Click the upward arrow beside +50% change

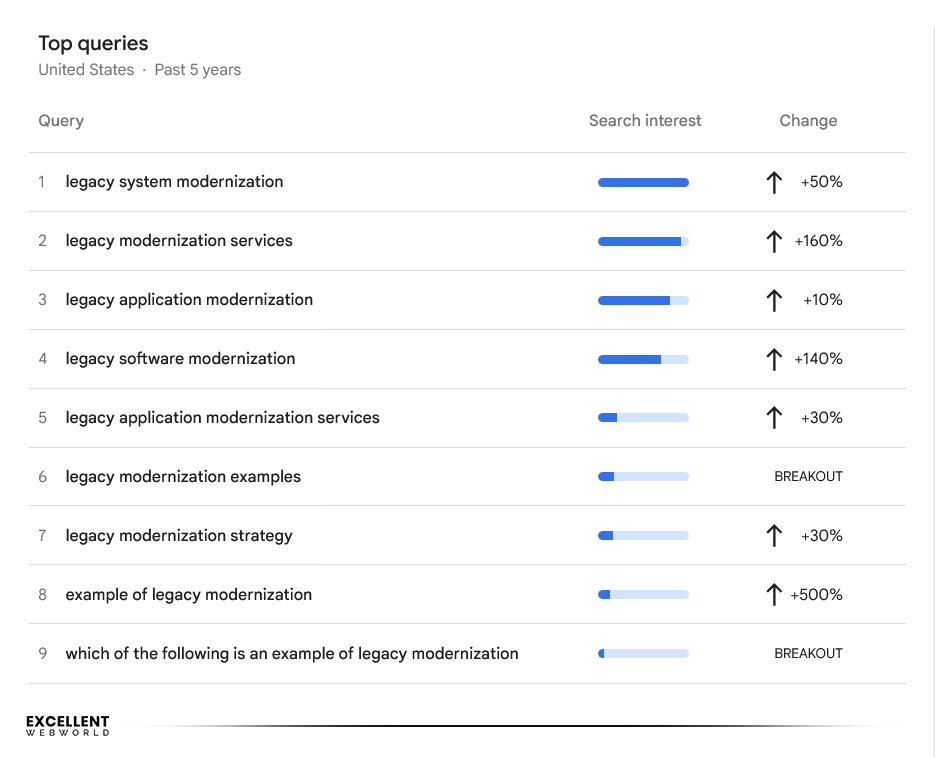click(x=774, y=182)
